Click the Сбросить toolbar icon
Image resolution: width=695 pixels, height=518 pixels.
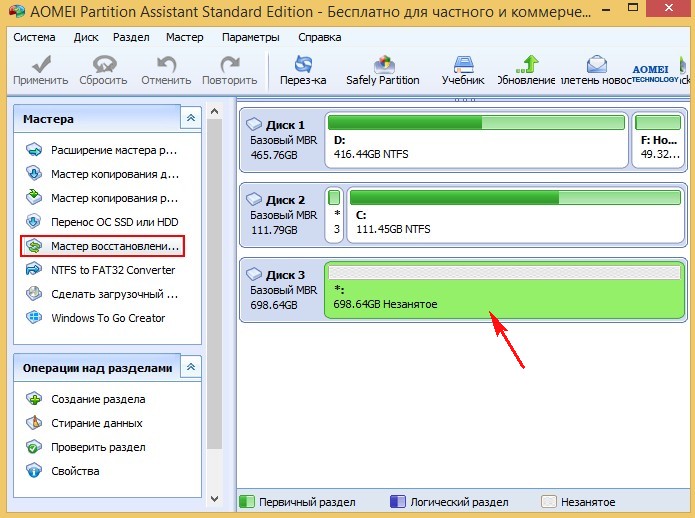point(104,65)
